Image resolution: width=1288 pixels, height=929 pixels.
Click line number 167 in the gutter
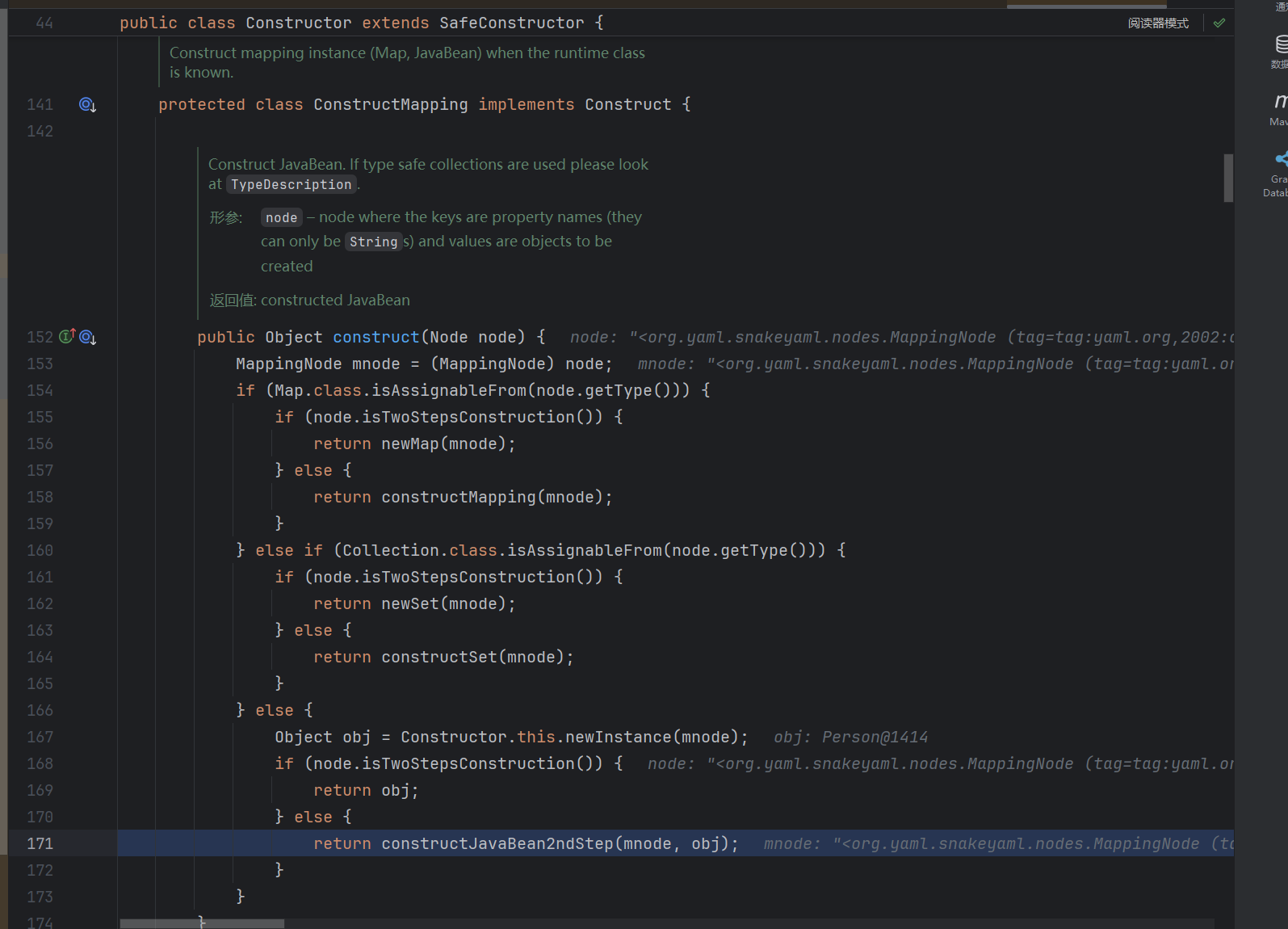40,738
